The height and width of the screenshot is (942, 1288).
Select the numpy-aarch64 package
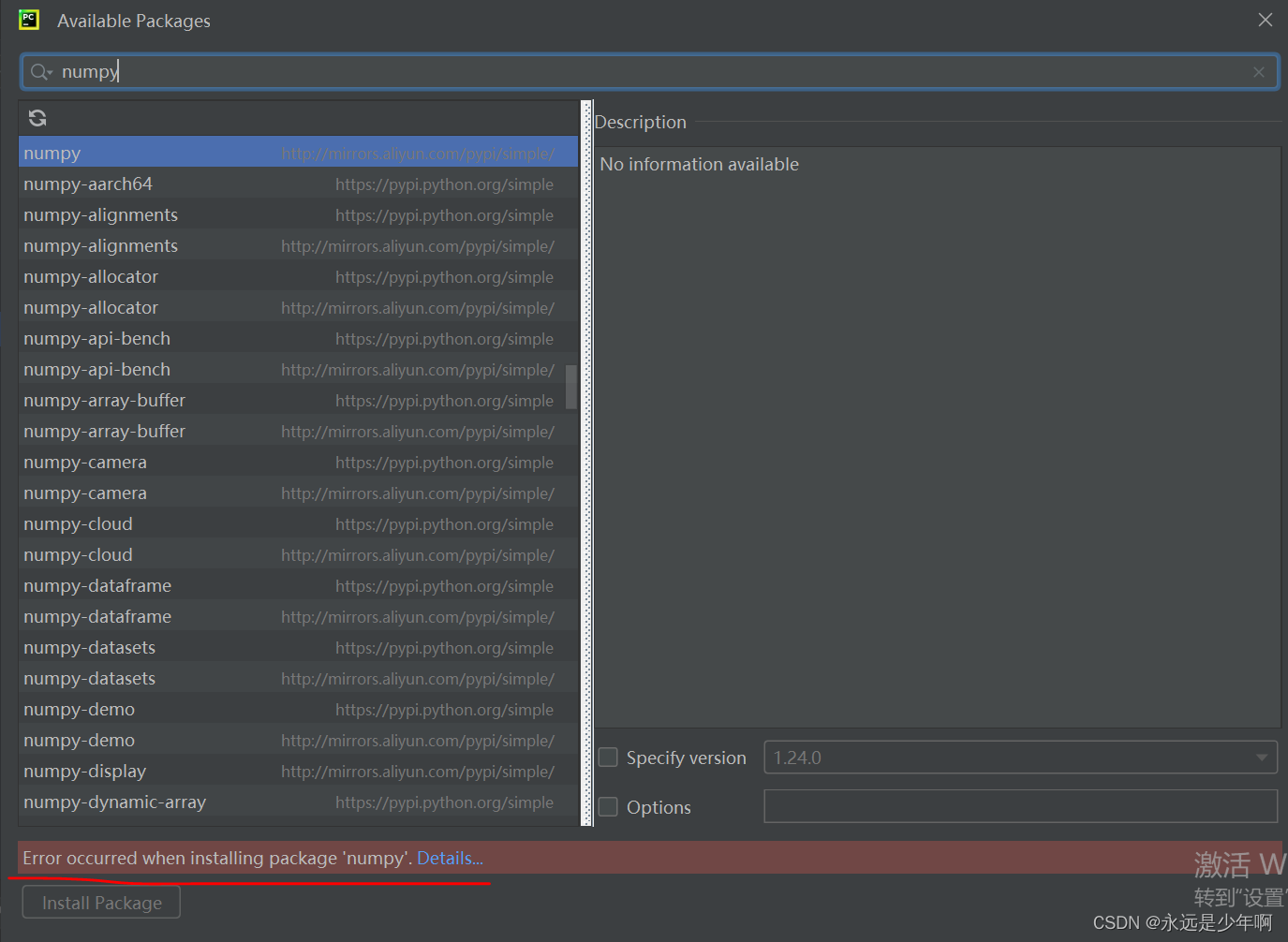coord(187,184)
